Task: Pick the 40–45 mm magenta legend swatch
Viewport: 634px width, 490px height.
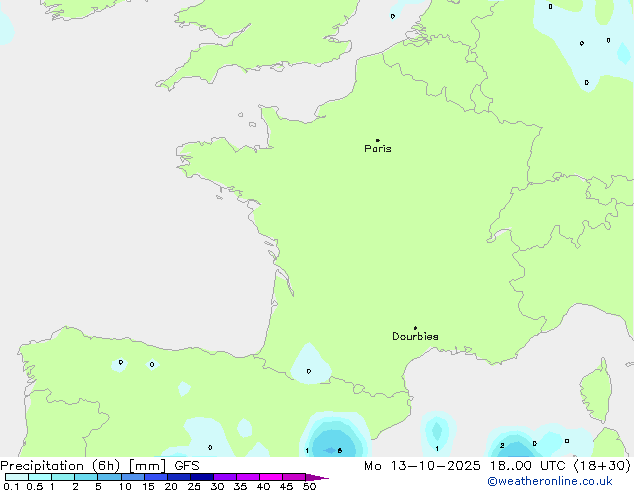Action: (x=271, y=477)
